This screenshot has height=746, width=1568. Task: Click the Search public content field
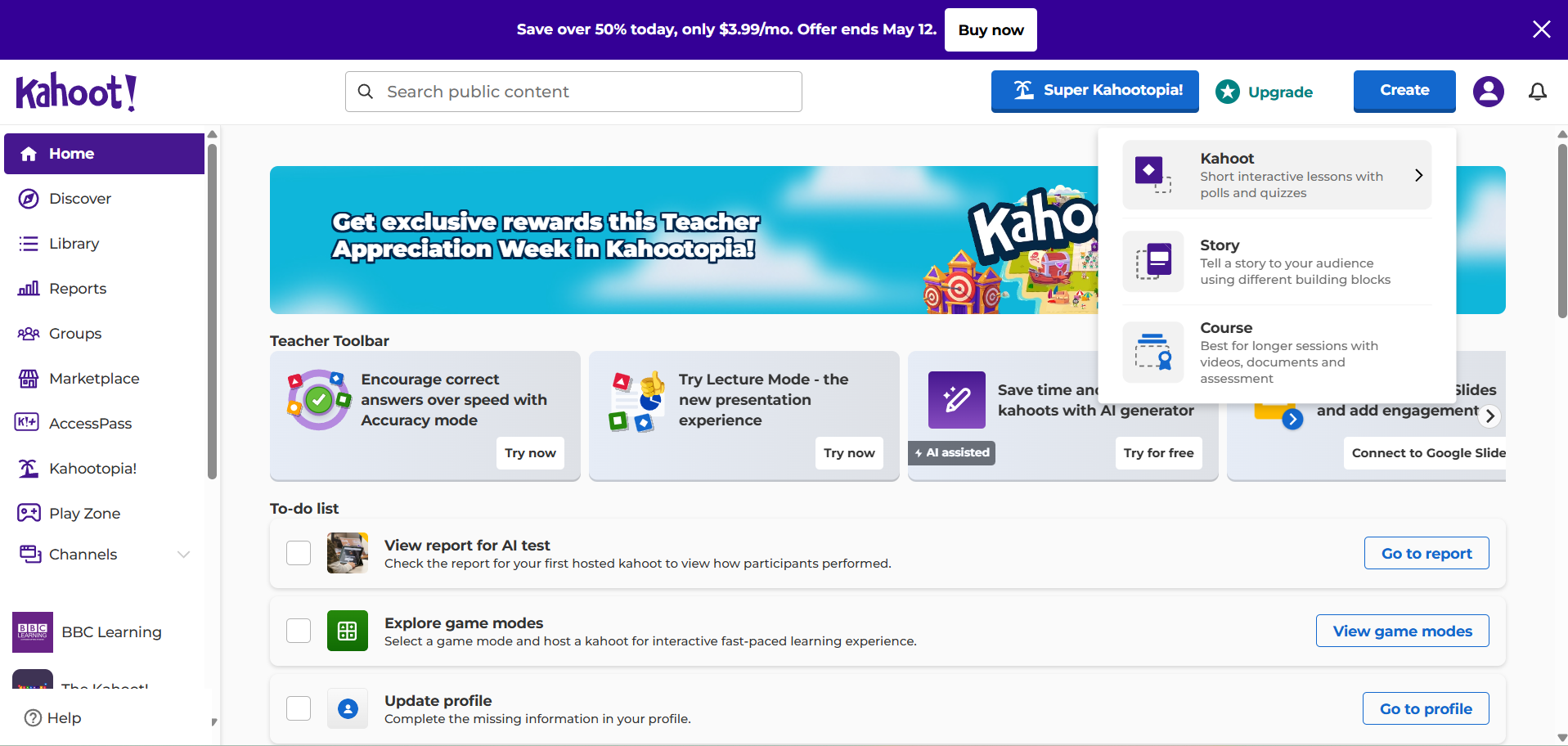coord(573,92)
